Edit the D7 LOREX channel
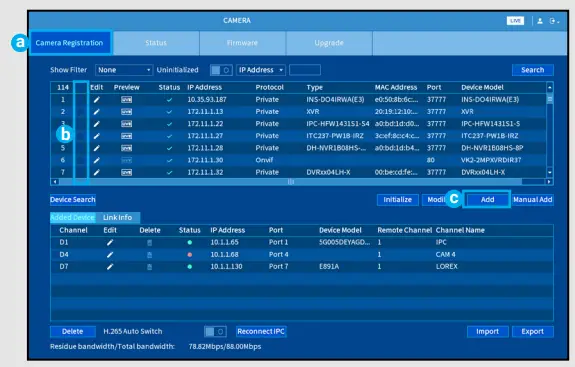Viewport: 575px width, 367px height. coord(110,267)
